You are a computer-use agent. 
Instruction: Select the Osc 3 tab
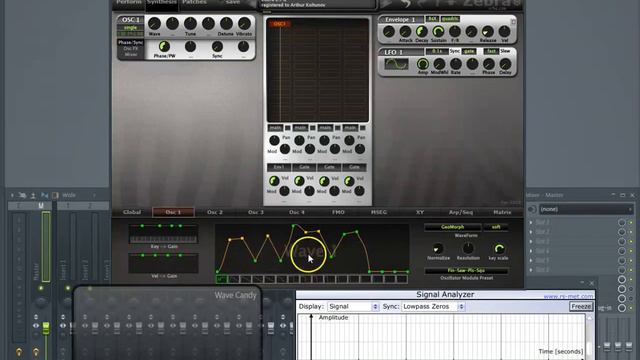(x=256, y=212)
